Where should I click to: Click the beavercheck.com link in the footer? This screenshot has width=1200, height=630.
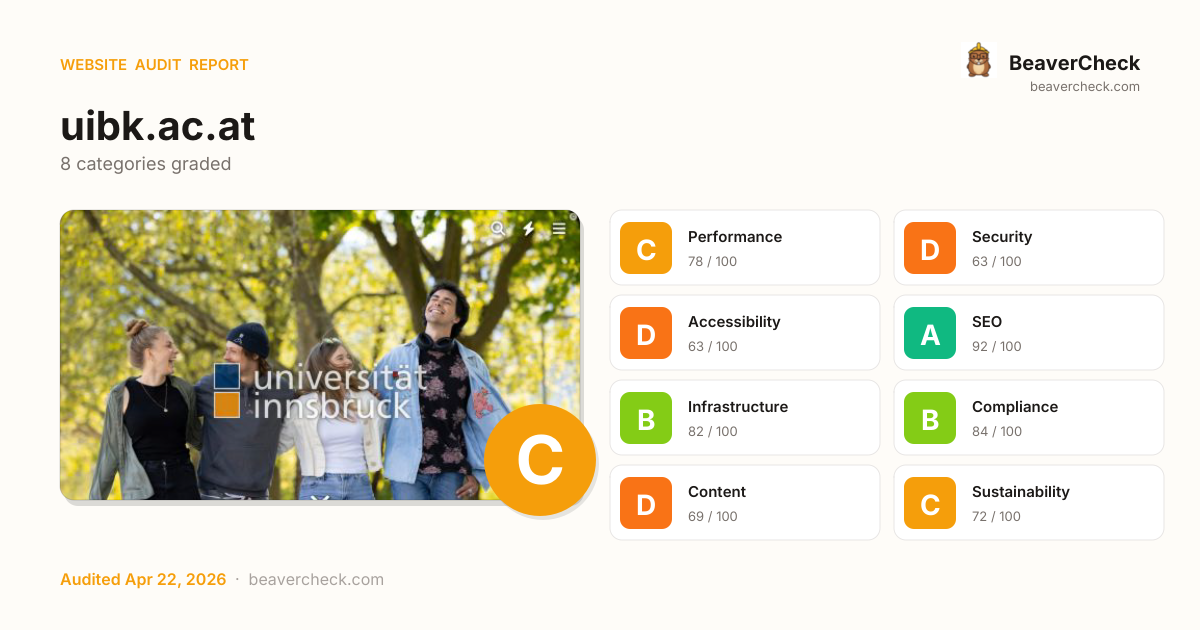click(x=316, y=580)
